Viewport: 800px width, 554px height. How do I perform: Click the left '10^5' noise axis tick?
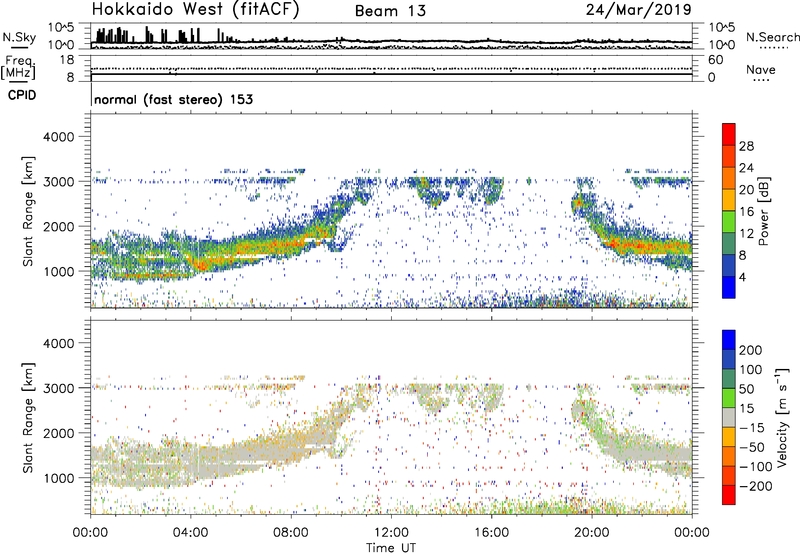61,28
